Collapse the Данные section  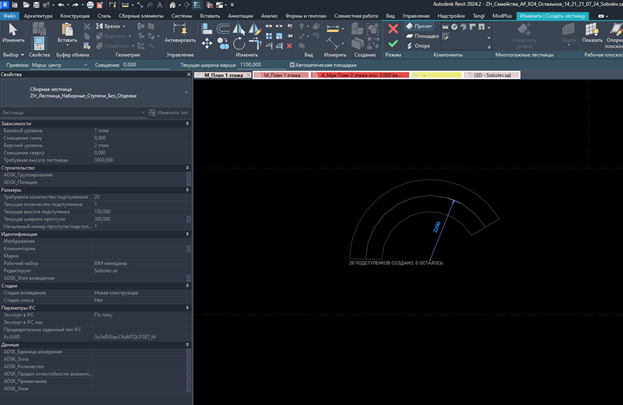tap(187, 345)
